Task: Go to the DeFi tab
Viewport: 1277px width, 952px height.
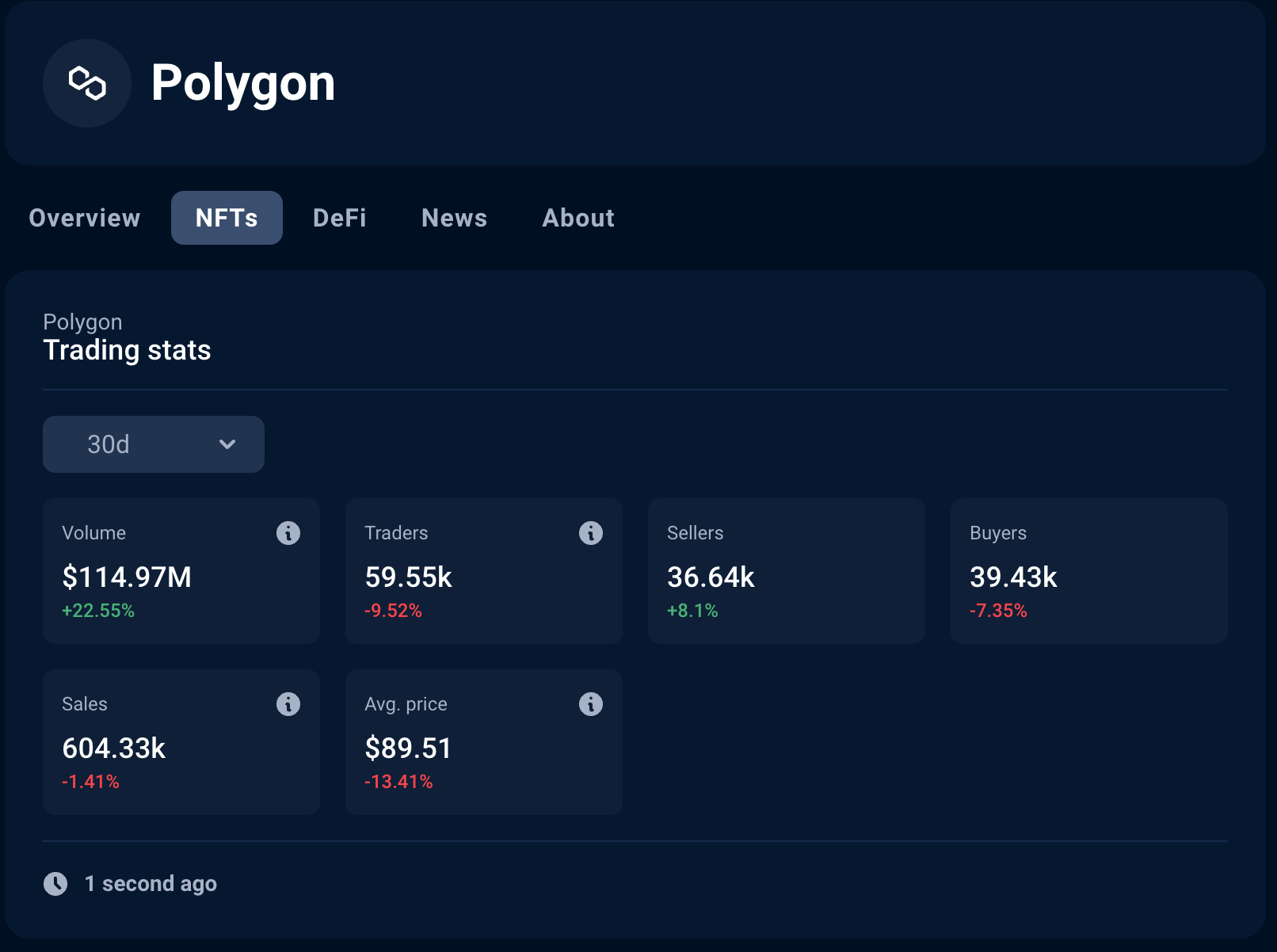Action: click(340, 218)
